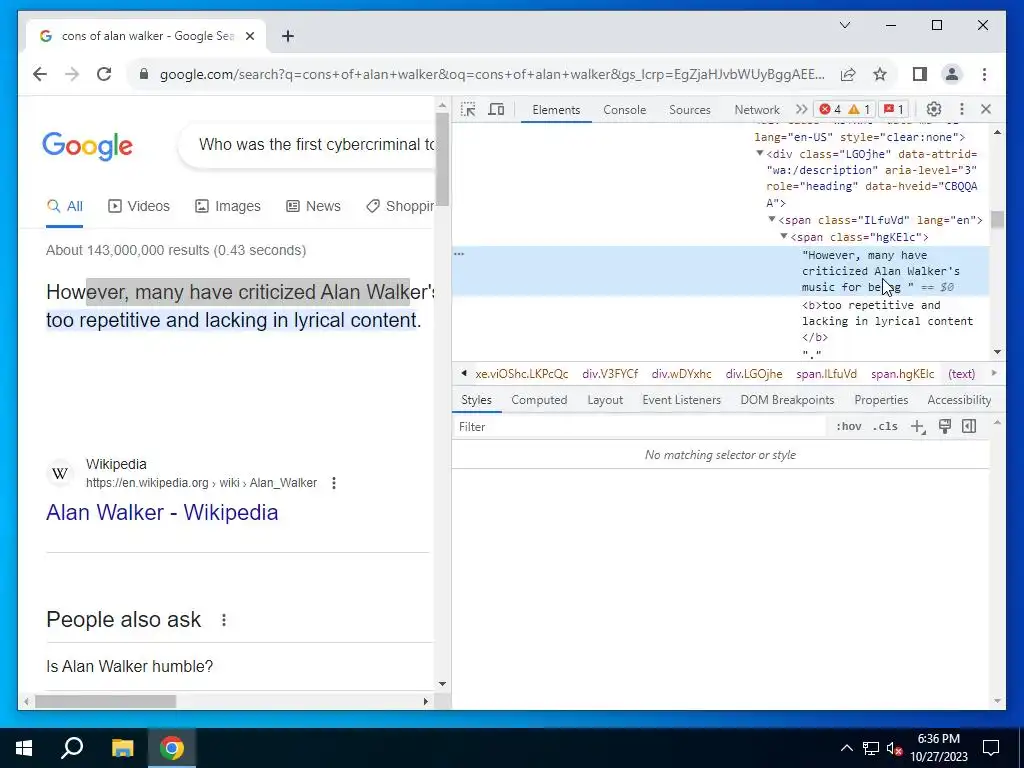Open the Windows Start menu
This screenshot has width=1024, height=768.
(x=24, y=748)
